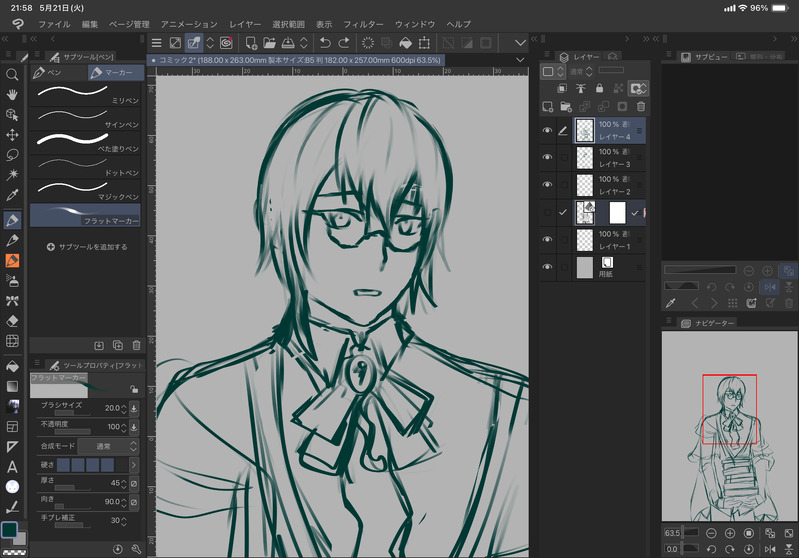Select the サインペン brush
799x558 pixels.
pyautogui.click(x=85, y=119)
